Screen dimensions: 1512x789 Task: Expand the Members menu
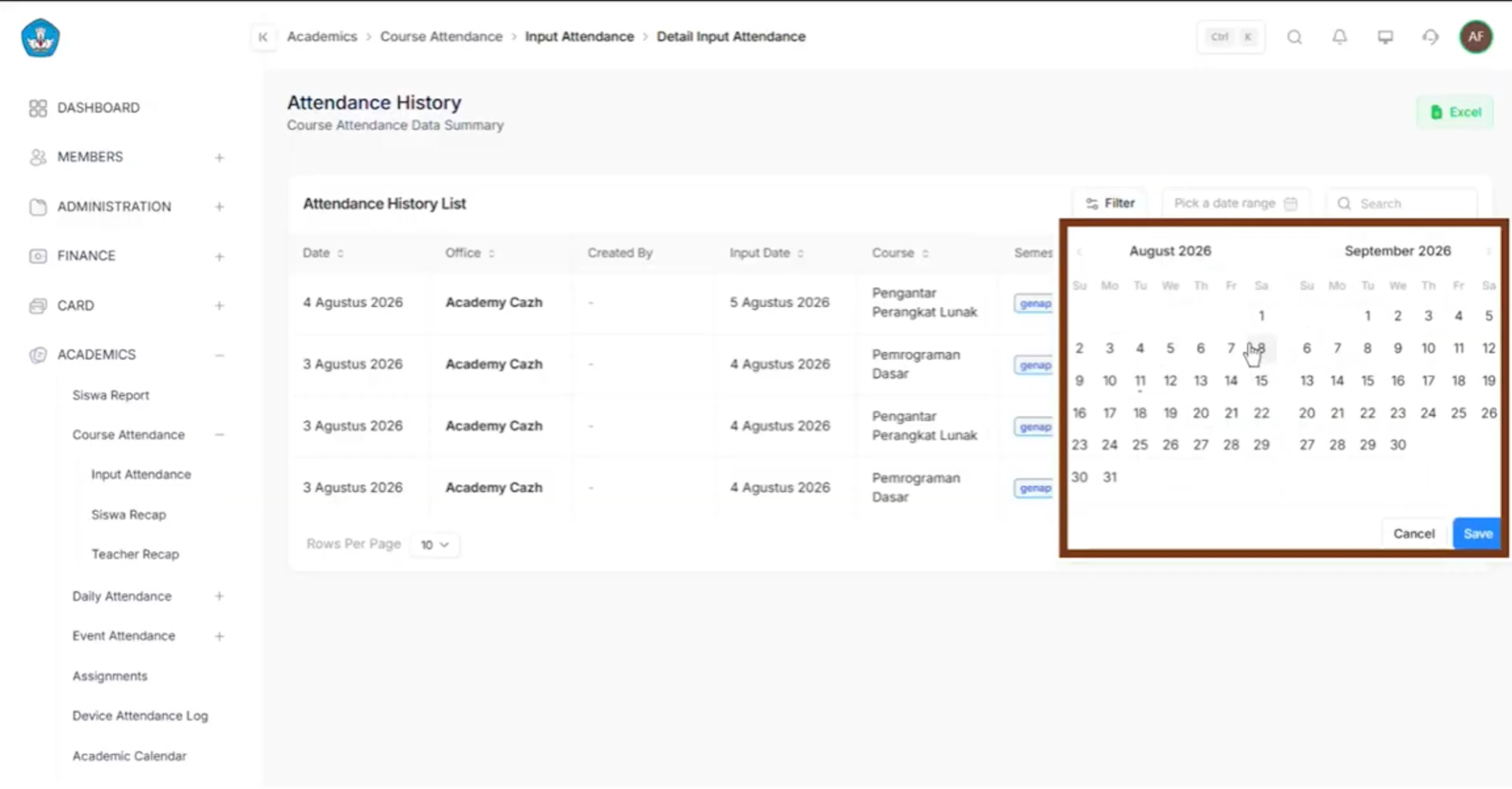(x=219, y=157)
